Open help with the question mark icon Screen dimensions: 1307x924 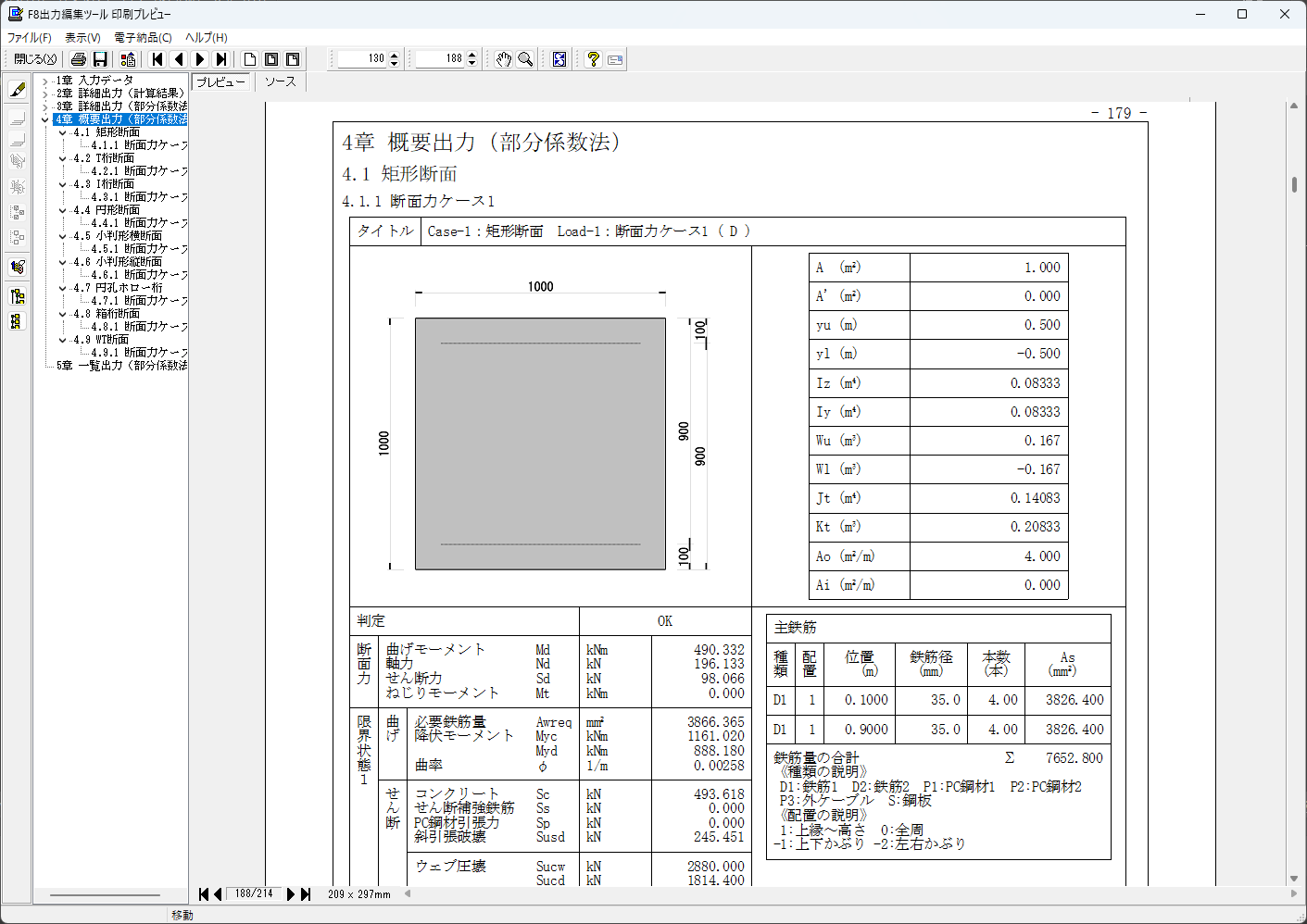point(594,59)
